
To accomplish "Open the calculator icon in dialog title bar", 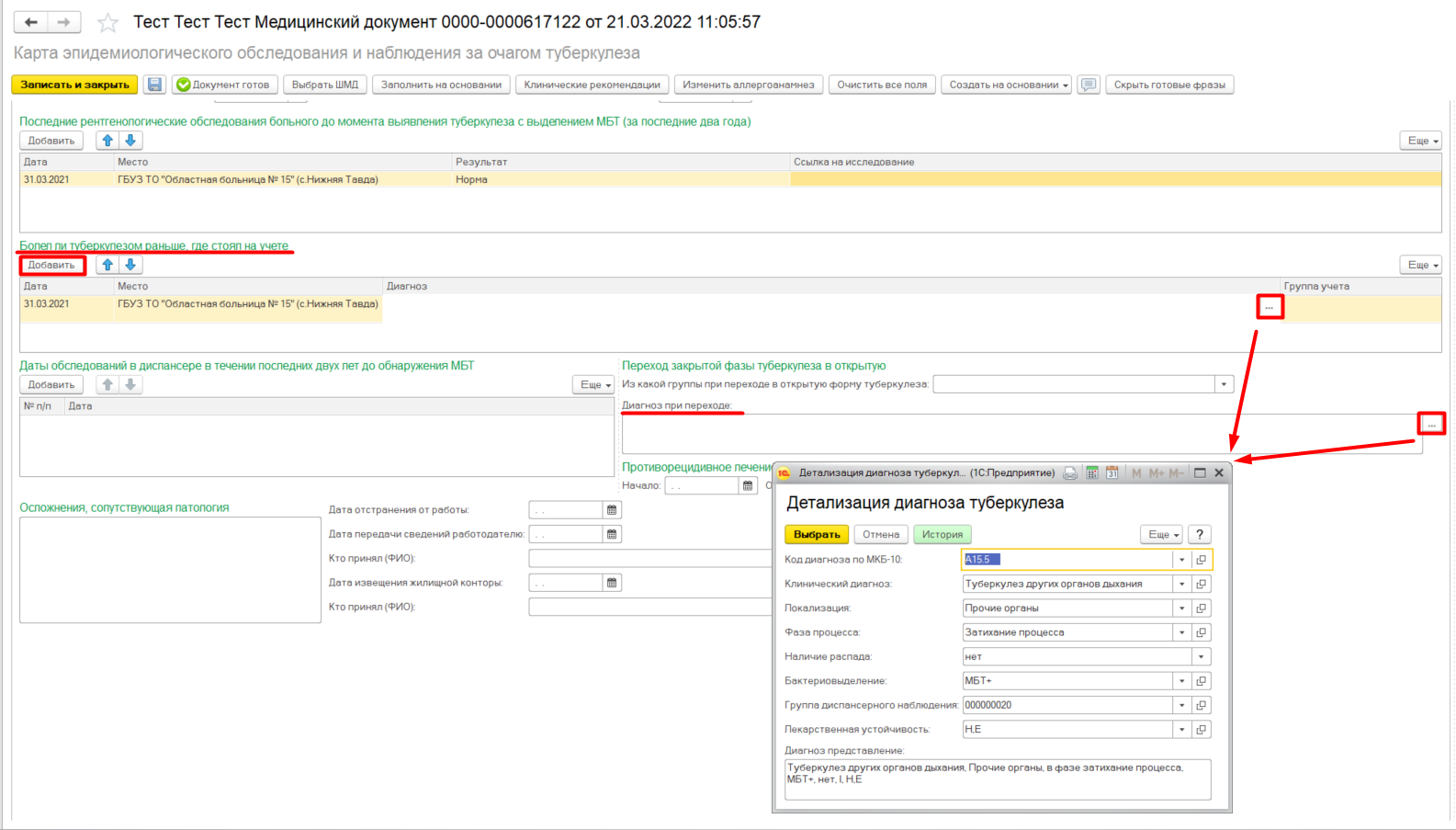I will click(1092, 472).
